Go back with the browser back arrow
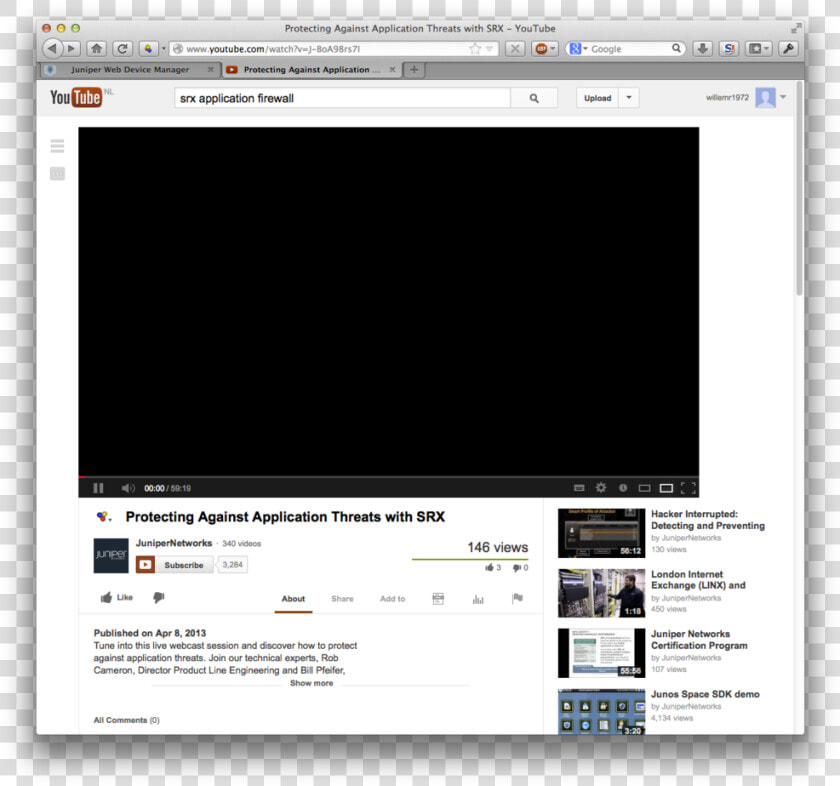 [x=52, y=49]
